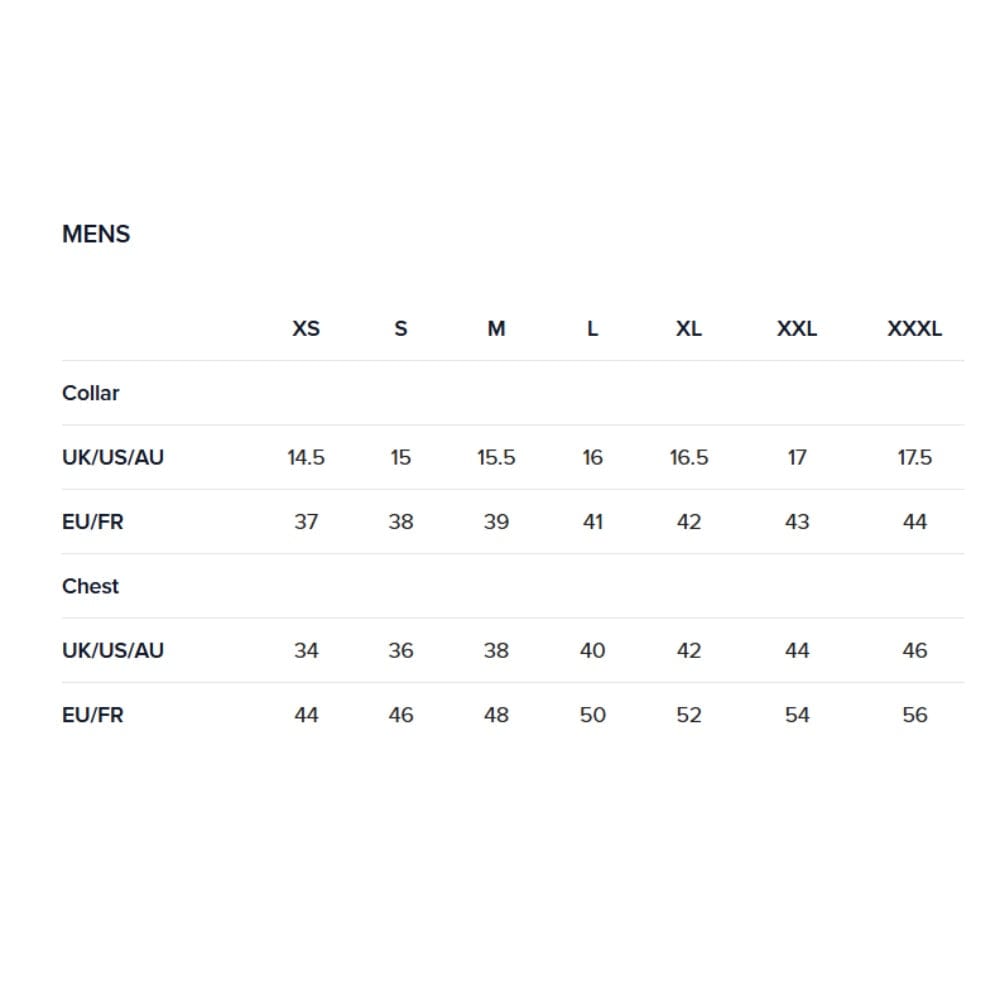Select the S size column header

tap(401, 328)
